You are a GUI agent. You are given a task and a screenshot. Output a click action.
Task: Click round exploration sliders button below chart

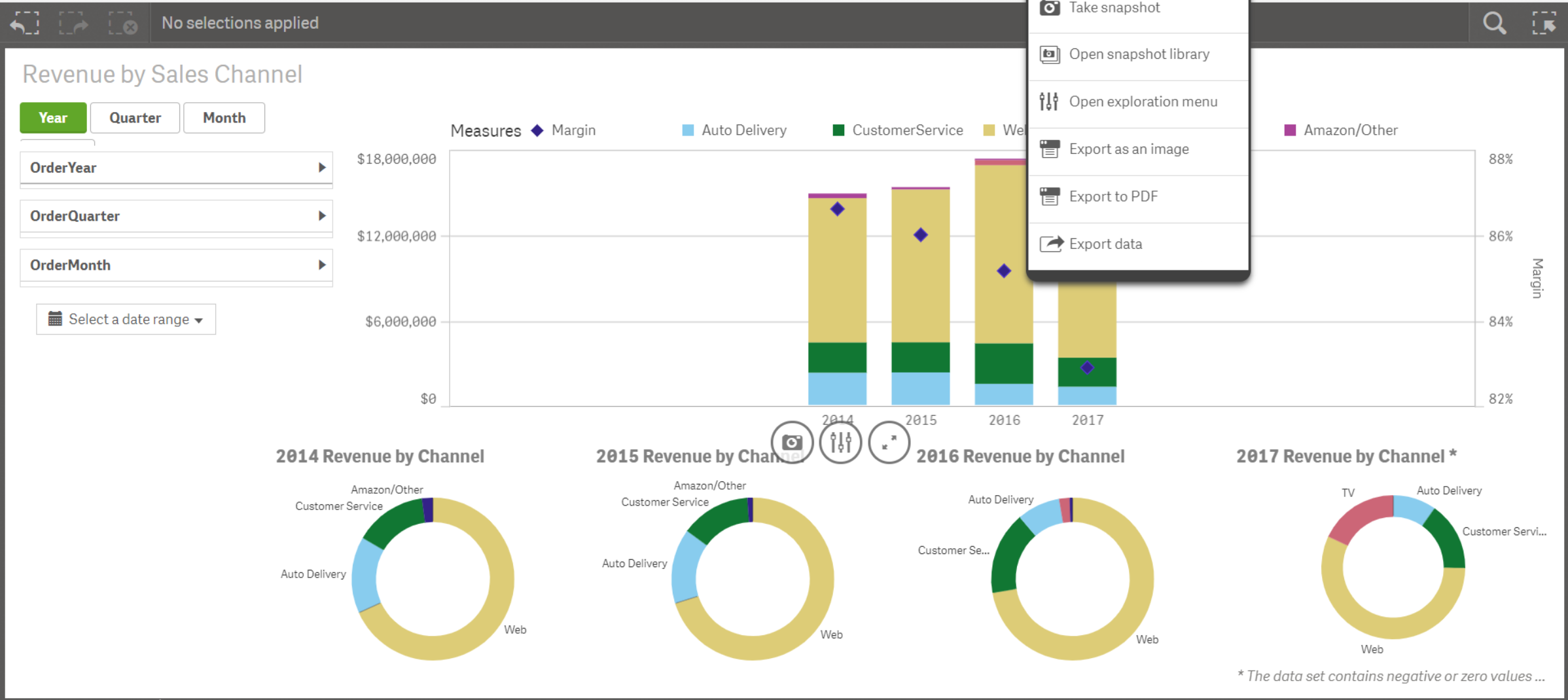pos(840,443)
